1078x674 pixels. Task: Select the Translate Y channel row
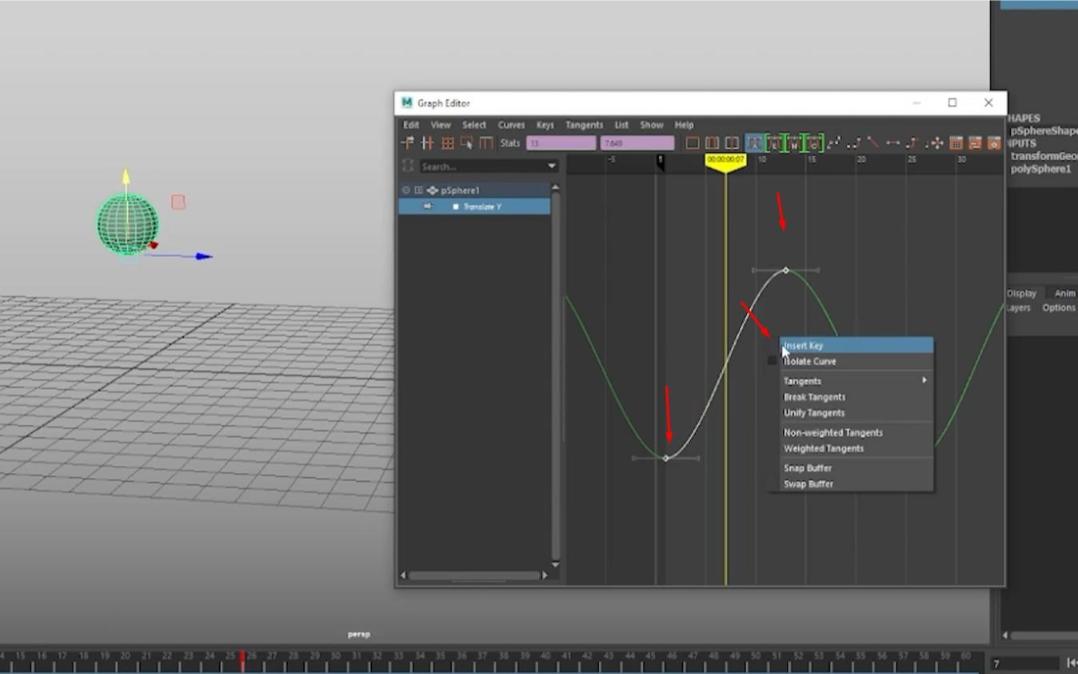click(474, 206)
